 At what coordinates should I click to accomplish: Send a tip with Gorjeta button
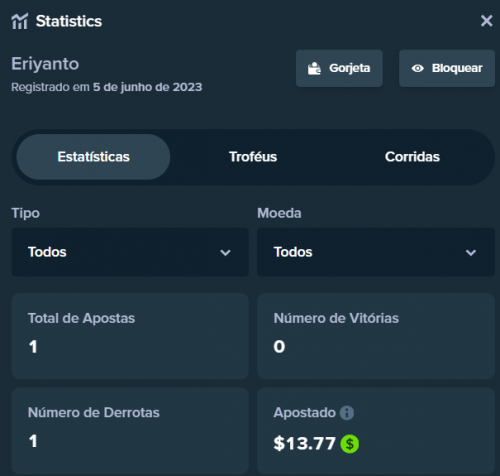click(x=339, y=68)
